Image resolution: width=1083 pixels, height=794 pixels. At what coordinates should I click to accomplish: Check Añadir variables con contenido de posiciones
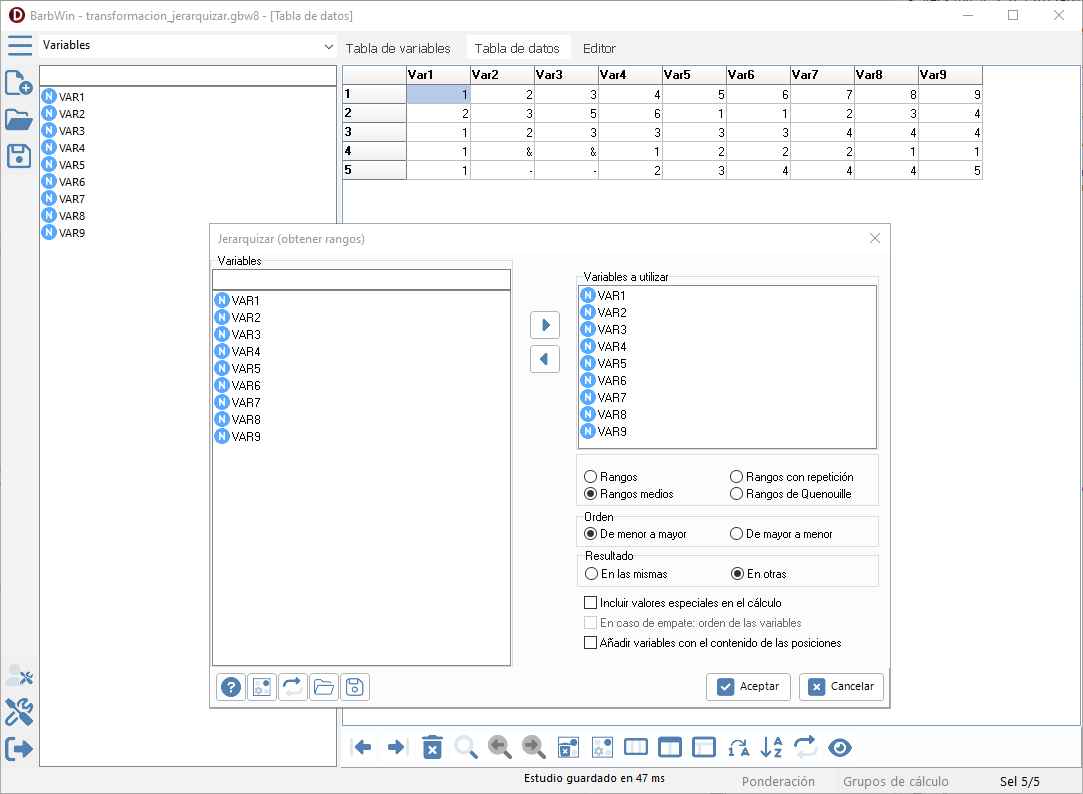point(590,643)
